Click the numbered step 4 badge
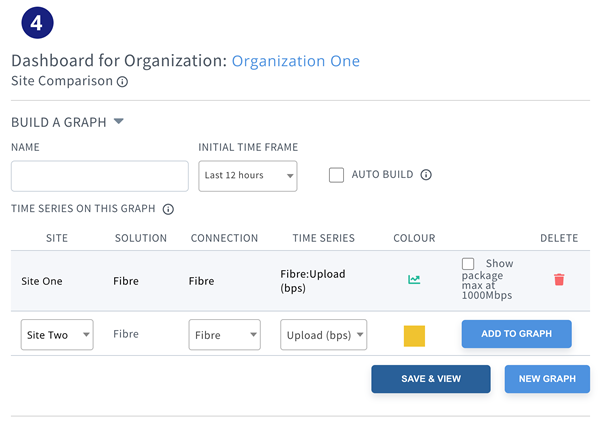Viewport: 601px width, 421px height. [x=37, y=23]
